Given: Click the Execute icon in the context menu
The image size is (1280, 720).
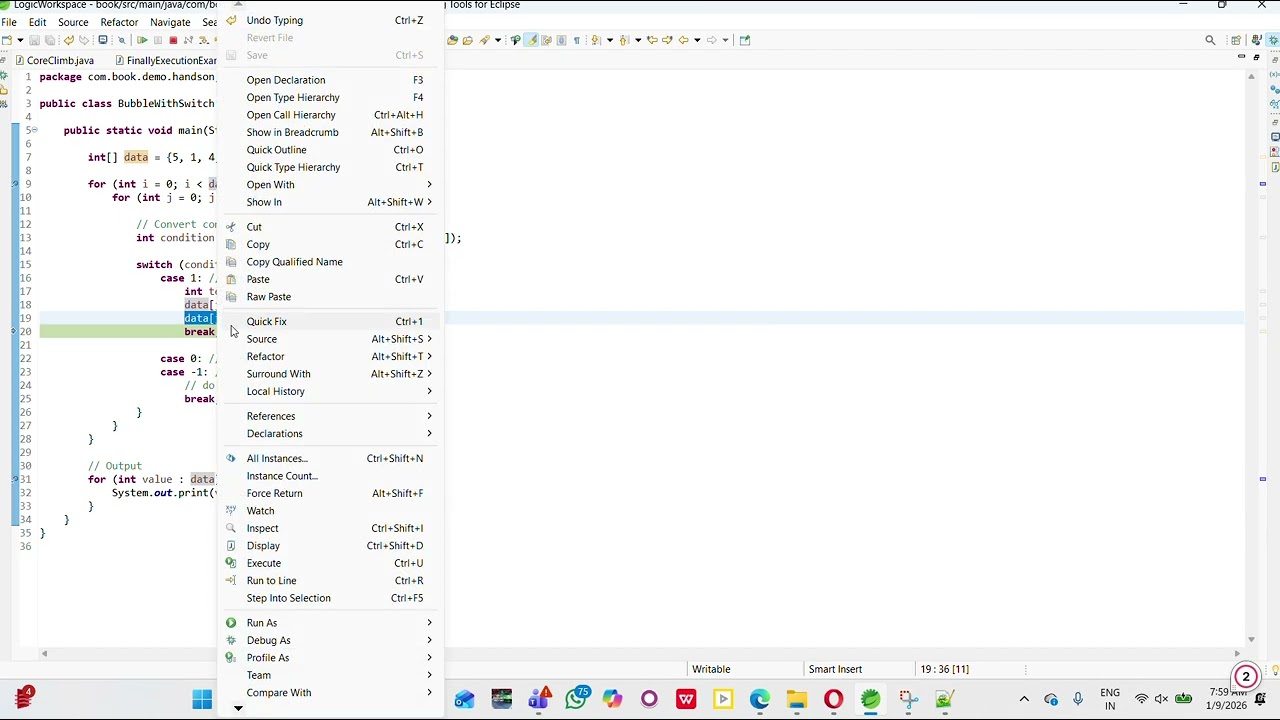Looking at the screenshot, I should pos(231,563).
